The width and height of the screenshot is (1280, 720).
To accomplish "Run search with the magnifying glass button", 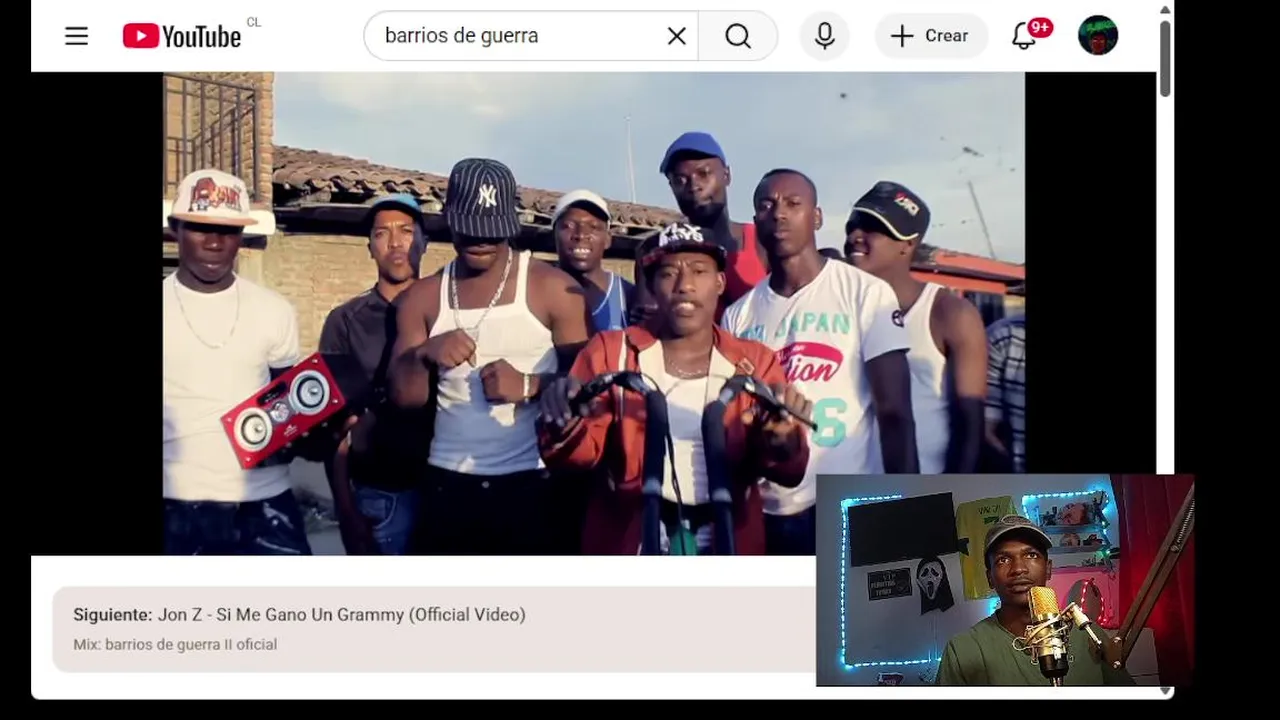I will tap(738, 36).
